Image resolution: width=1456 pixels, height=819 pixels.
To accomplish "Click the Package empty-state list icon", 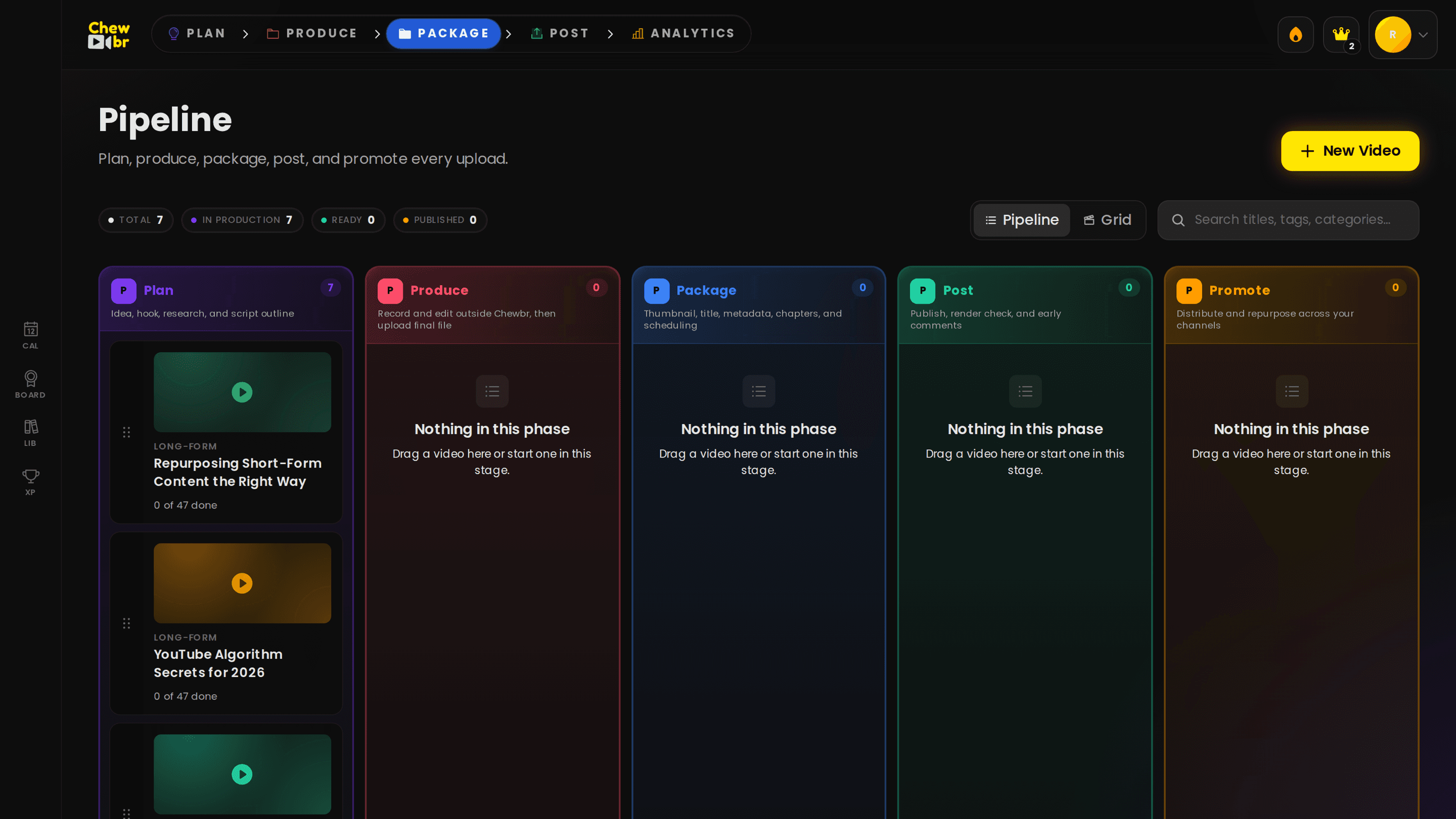I will [758, 391].
